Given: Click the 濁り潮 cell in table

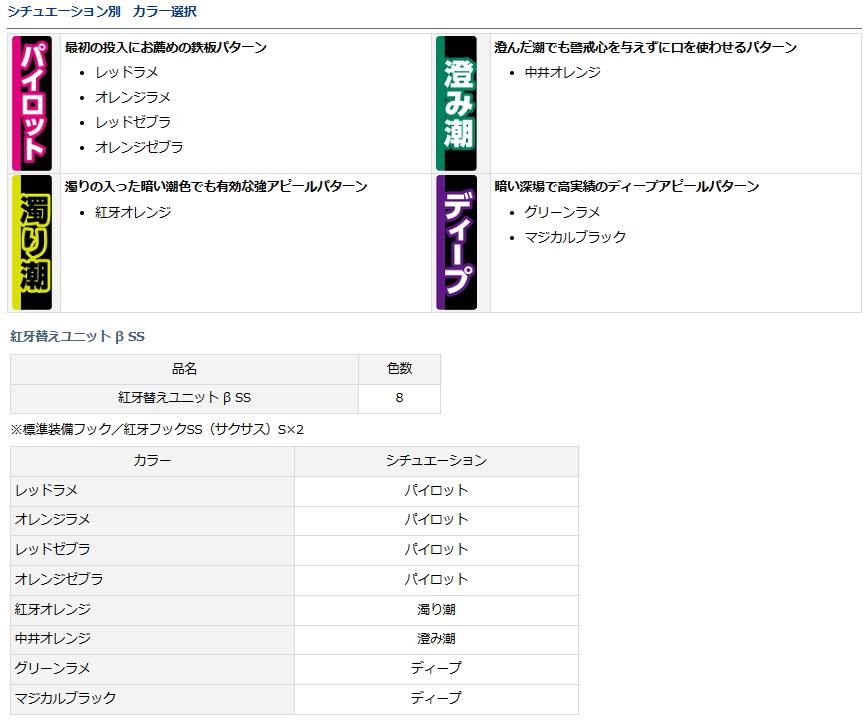Looking at the screenshot, I should coord(436,609).
